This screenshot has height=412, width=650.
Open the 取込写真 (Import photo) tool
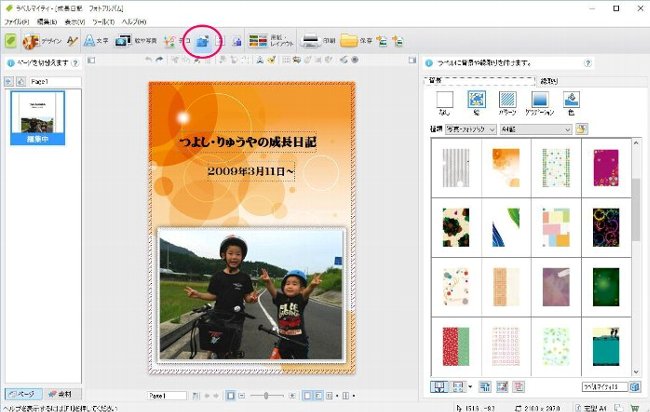click(x=134, y=41)
